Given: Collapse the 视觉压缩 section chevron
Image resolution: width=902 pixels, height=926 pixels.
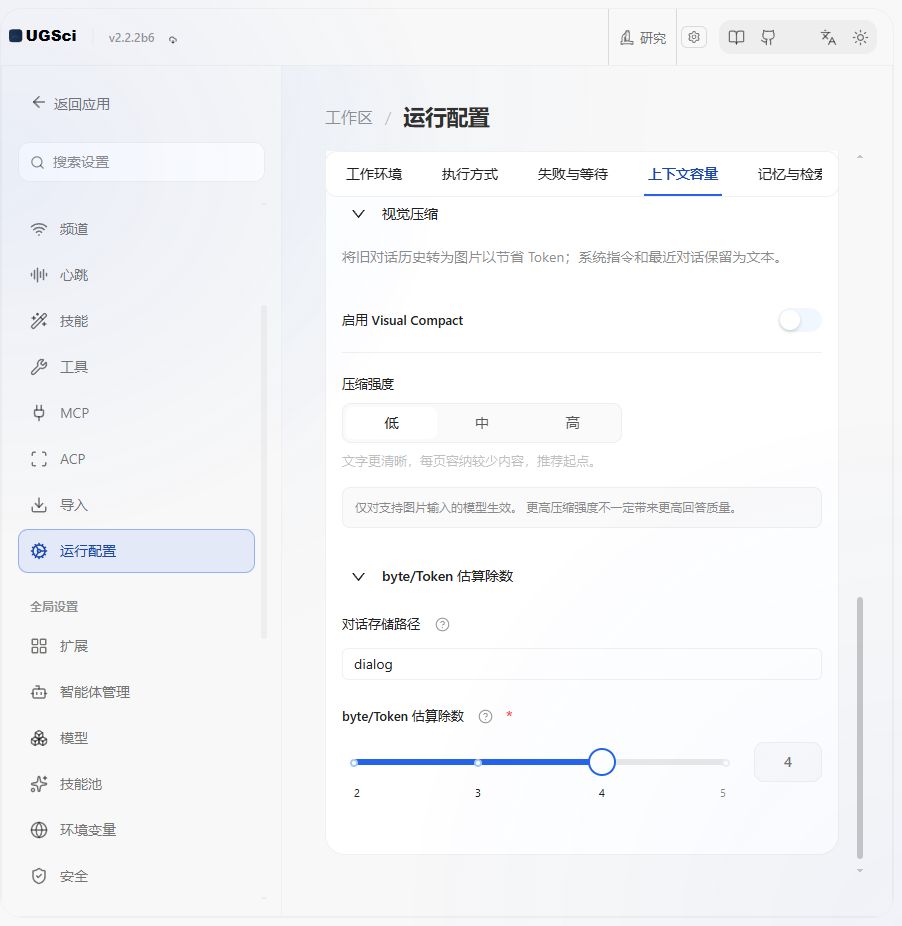Looking at the screenshot, I should pos(358,214).
